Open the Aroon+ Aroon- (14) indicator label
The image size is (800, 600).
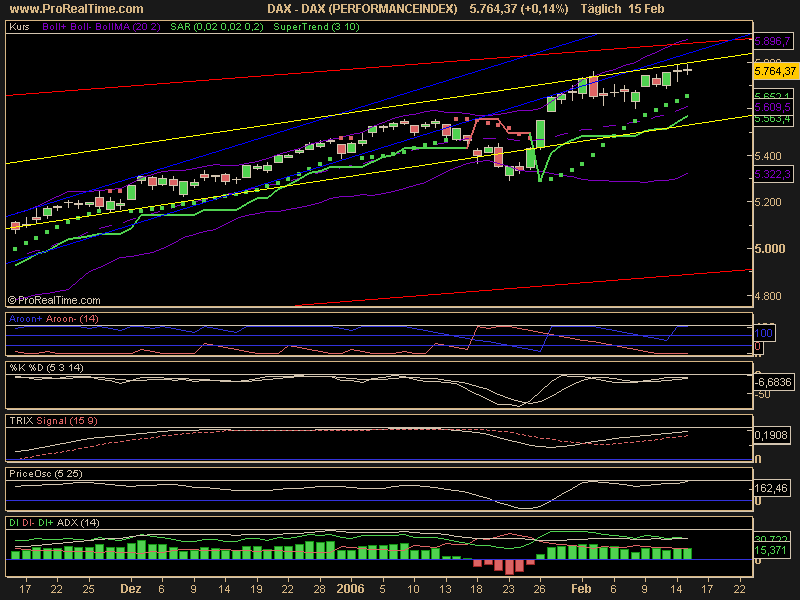click(54, 319)
